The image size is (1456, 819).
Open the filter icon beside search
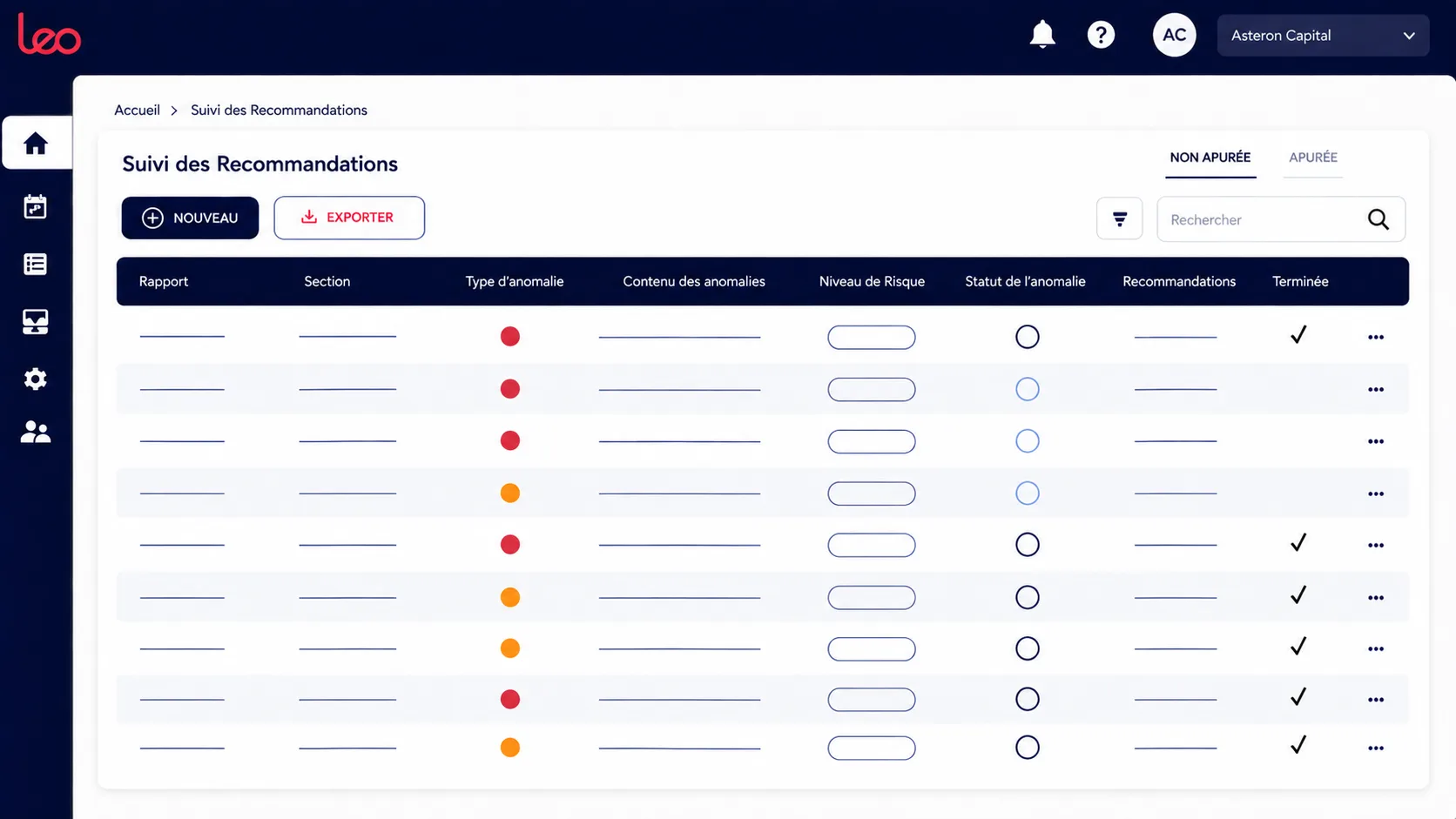(x=1119, y=218)
